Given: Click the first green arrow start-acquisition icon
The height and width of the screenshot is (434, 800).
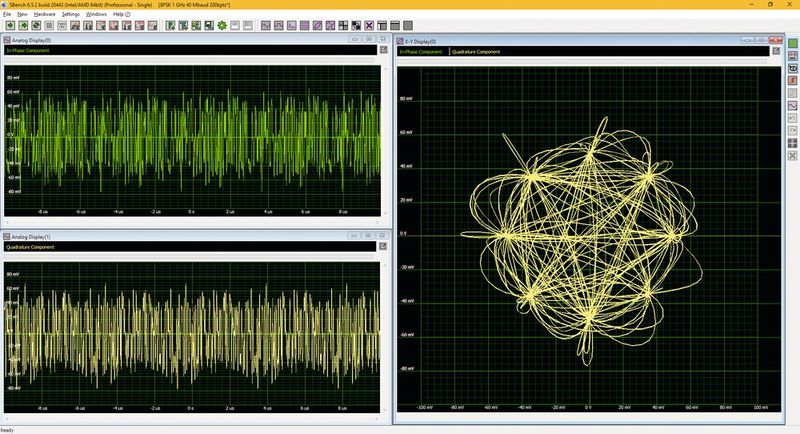Looking at the screenshot, I should 10,25.
